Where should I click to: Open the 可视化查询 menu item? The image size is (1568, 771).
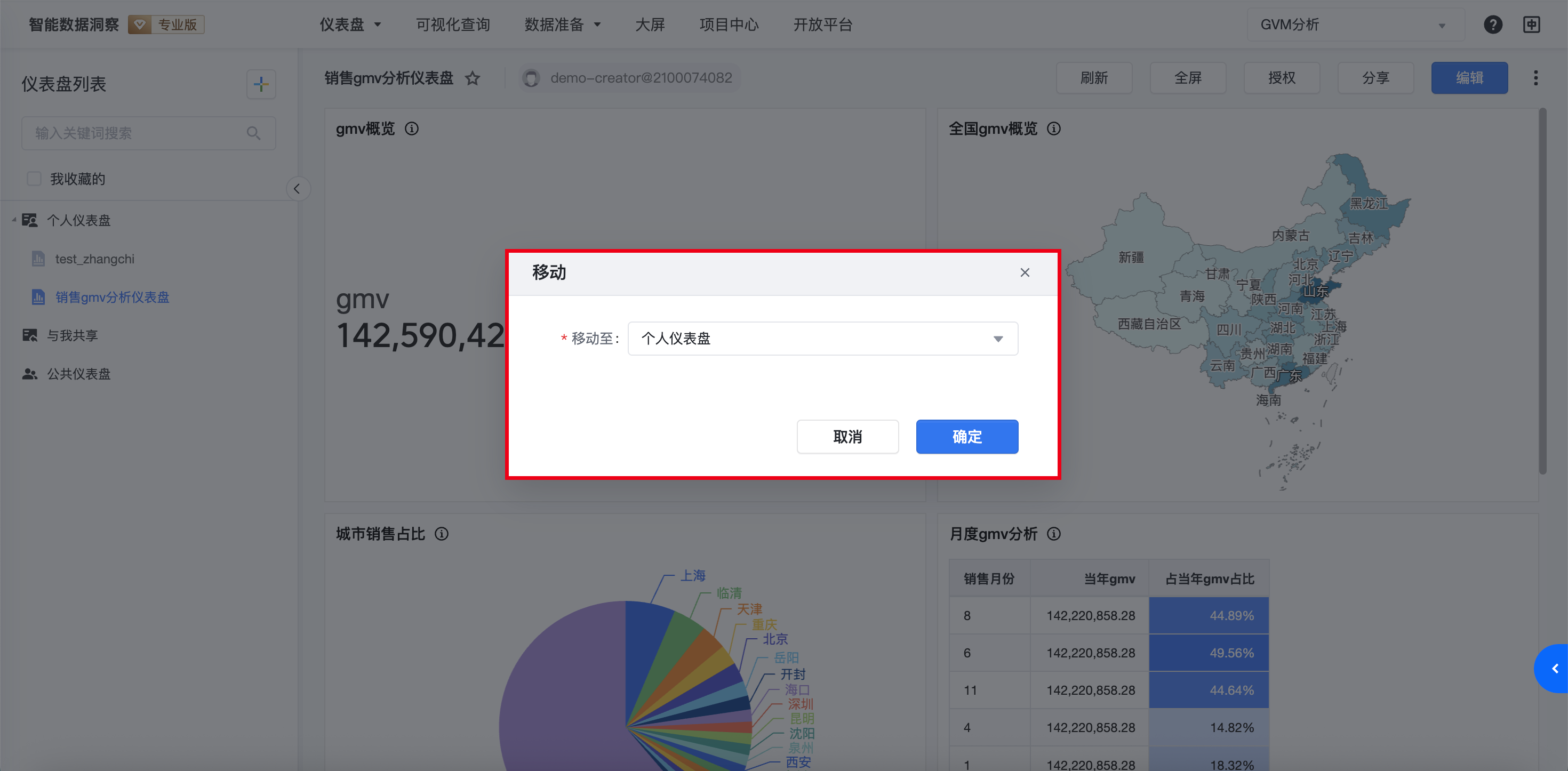(x=452, y=25)
